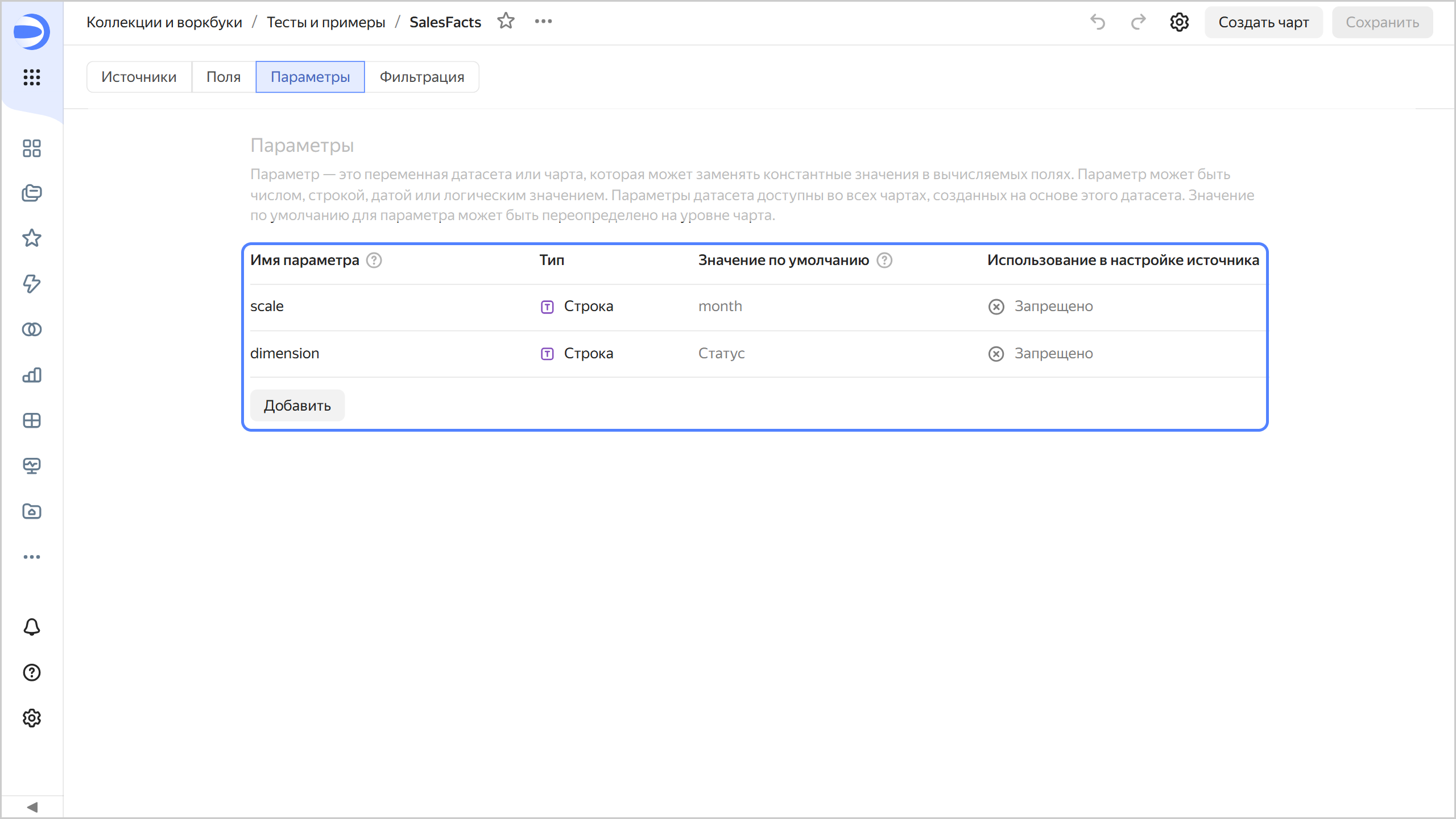The width and height of the screenshot is (1456, 819).
Task: Open the charts section in the sidebar
Action: [x=31, y=375]
